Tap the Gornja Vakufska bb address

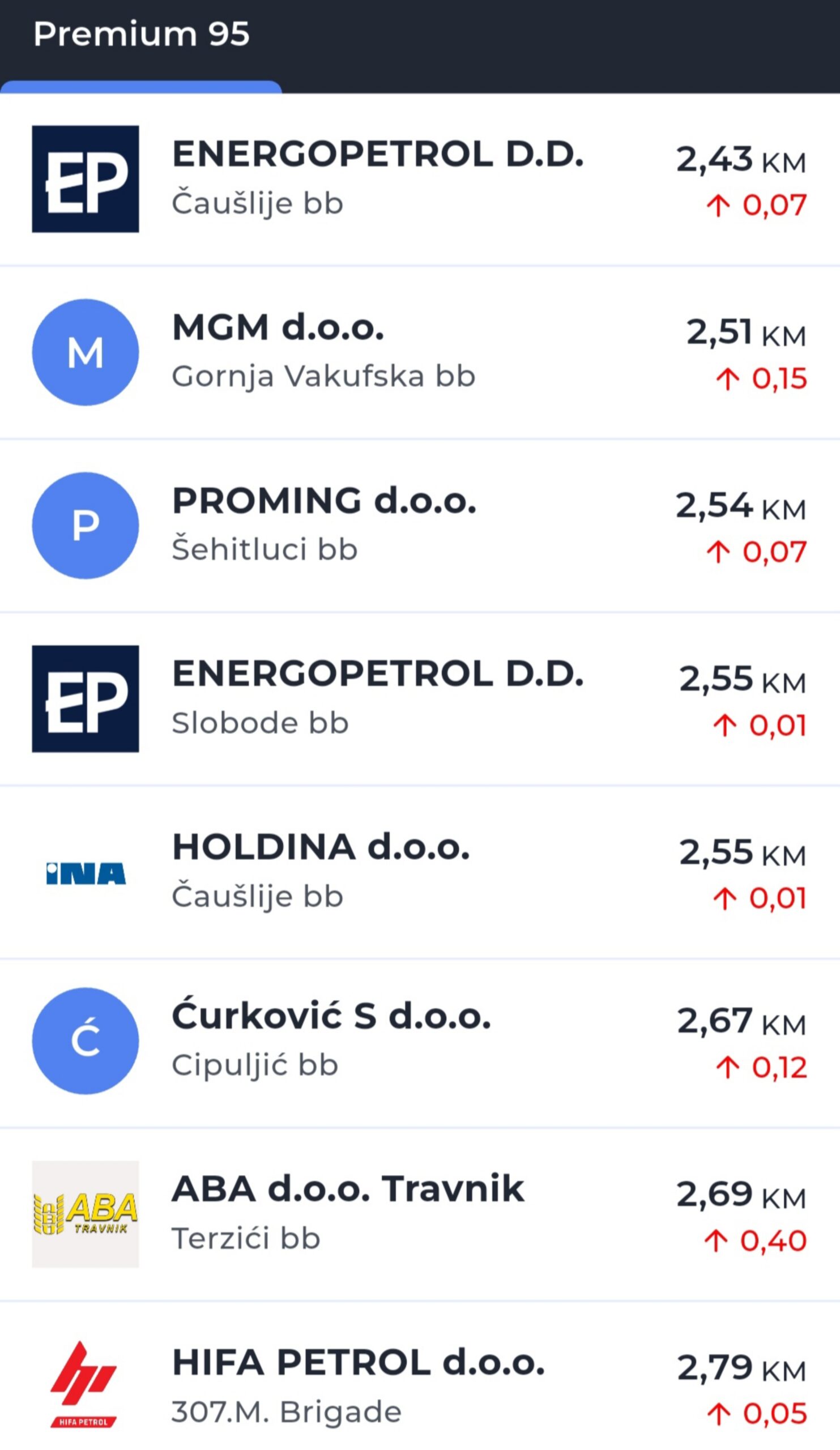tap(323, 376)
